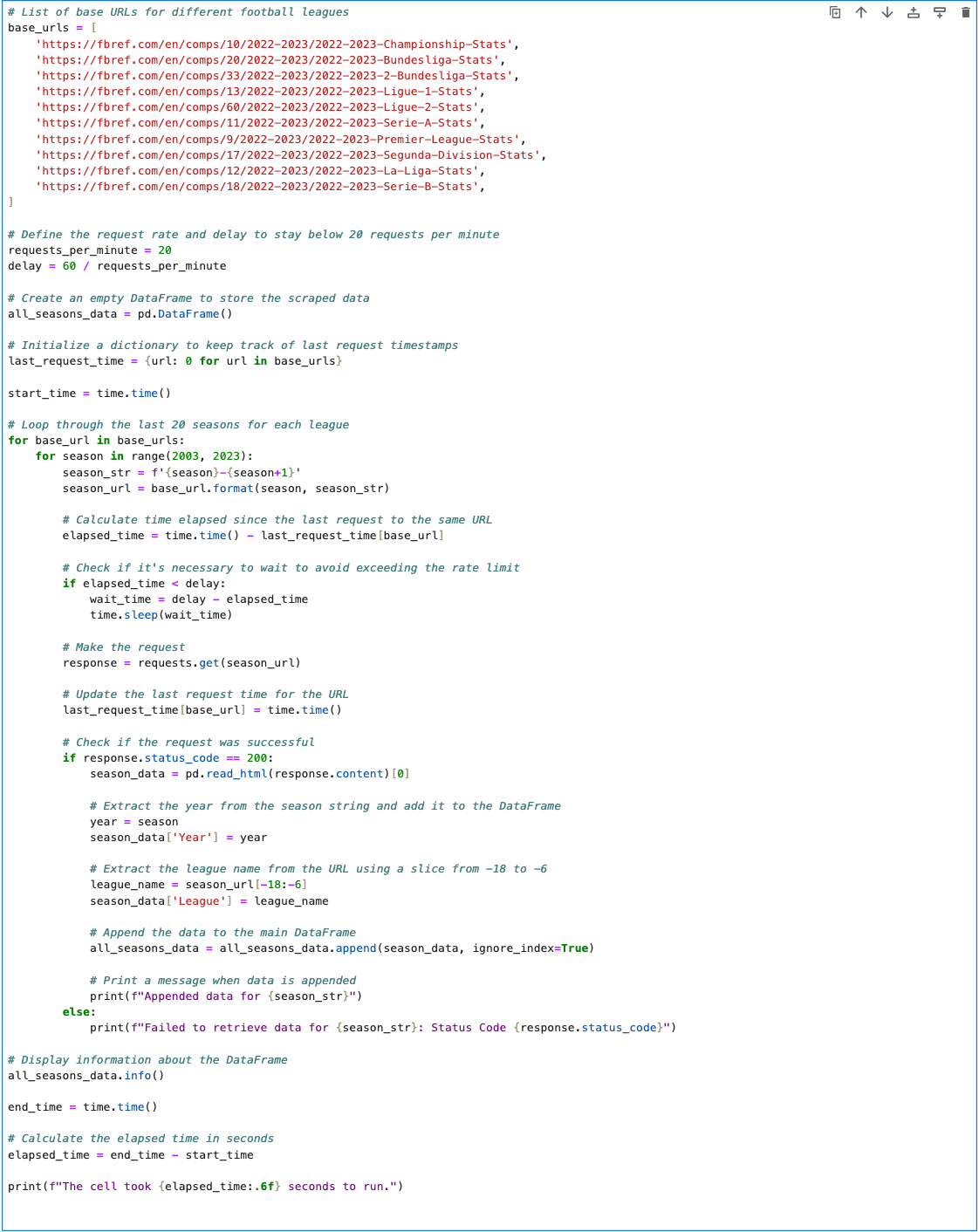Duplicate the current notebook cell
This screenshot has width=979, height=1232.
click(834, 13)
